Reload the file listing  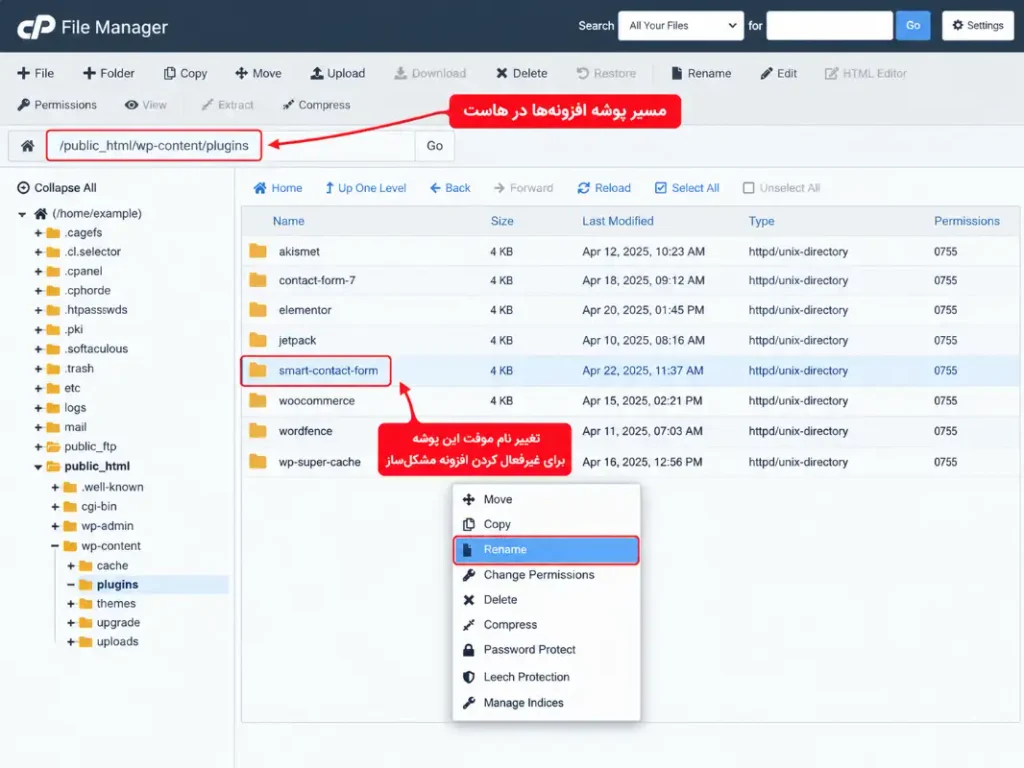click(x=604, y=188)
